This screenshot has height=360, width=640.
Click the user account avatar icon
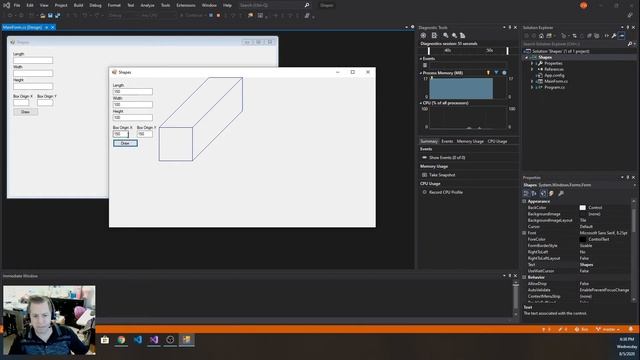click(584, 5)
